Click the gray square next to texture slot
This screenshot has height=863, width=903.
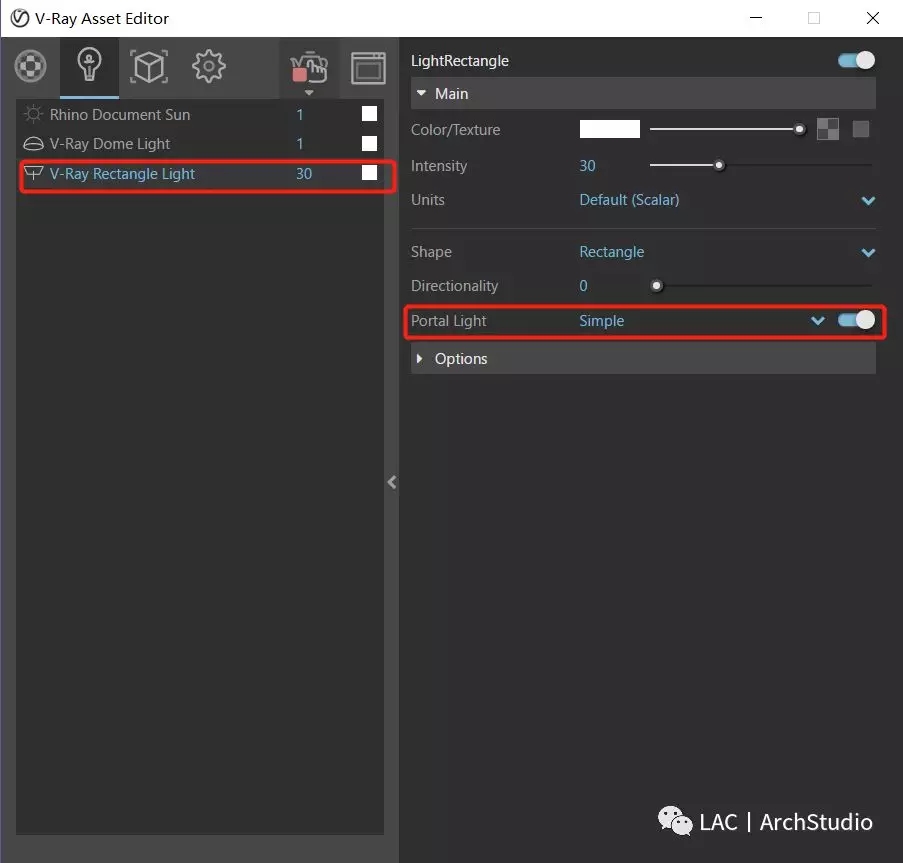860,130
